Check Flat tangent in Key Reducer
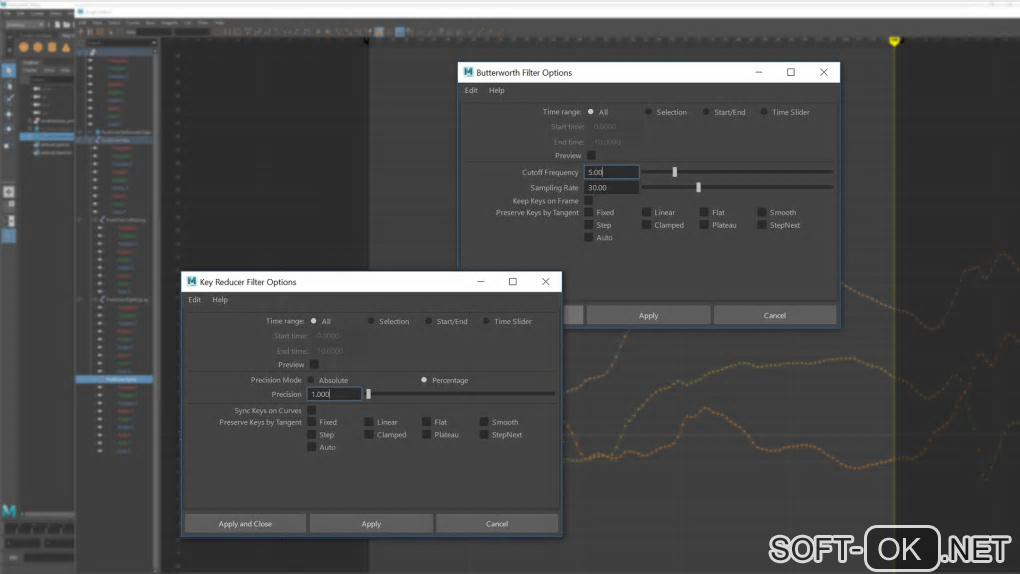 point(426,422)
